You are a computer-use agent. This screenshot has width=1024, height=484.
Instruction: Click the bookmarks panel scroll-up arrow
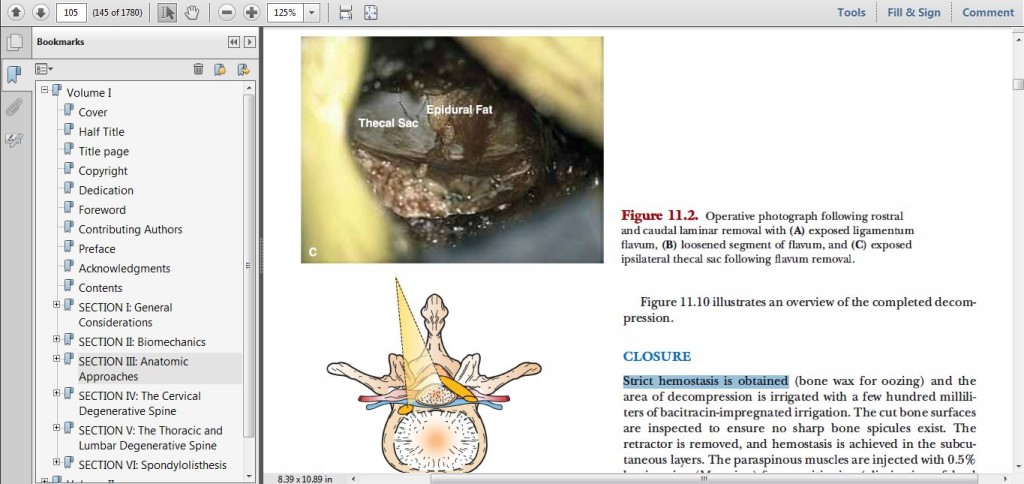click(249, 87)
